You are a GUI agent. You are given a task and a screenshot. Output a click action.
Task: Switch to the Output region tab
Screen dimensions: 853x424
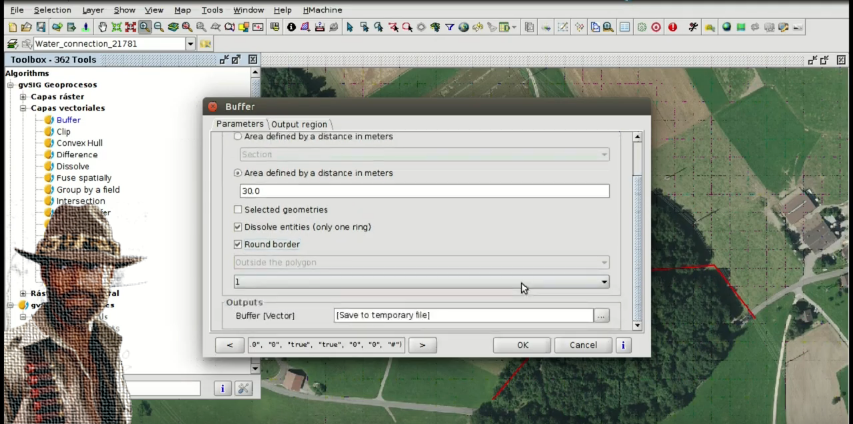click(299, 124)
